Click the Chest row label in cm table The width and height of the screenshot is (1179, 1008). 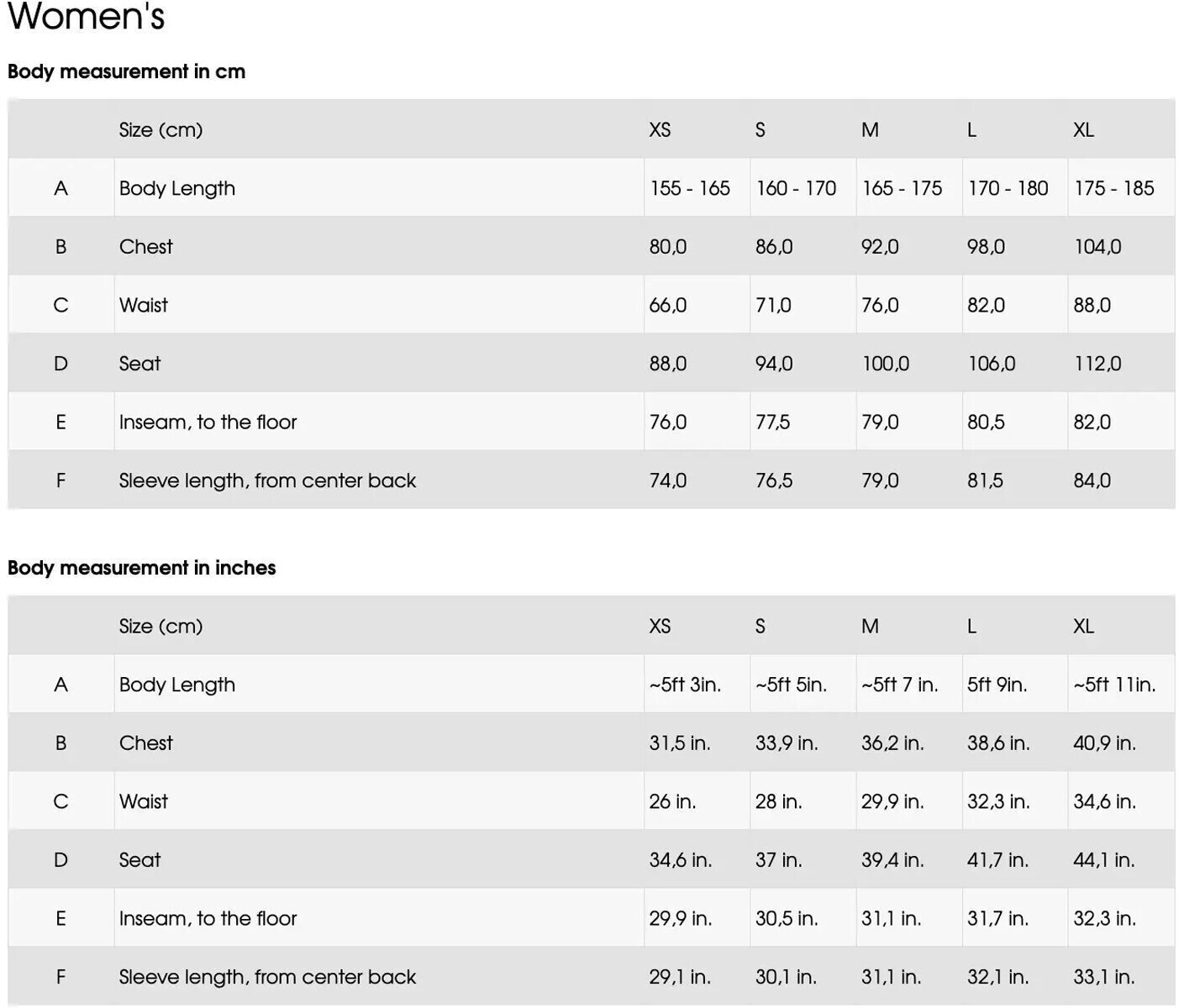pos(145,247)
